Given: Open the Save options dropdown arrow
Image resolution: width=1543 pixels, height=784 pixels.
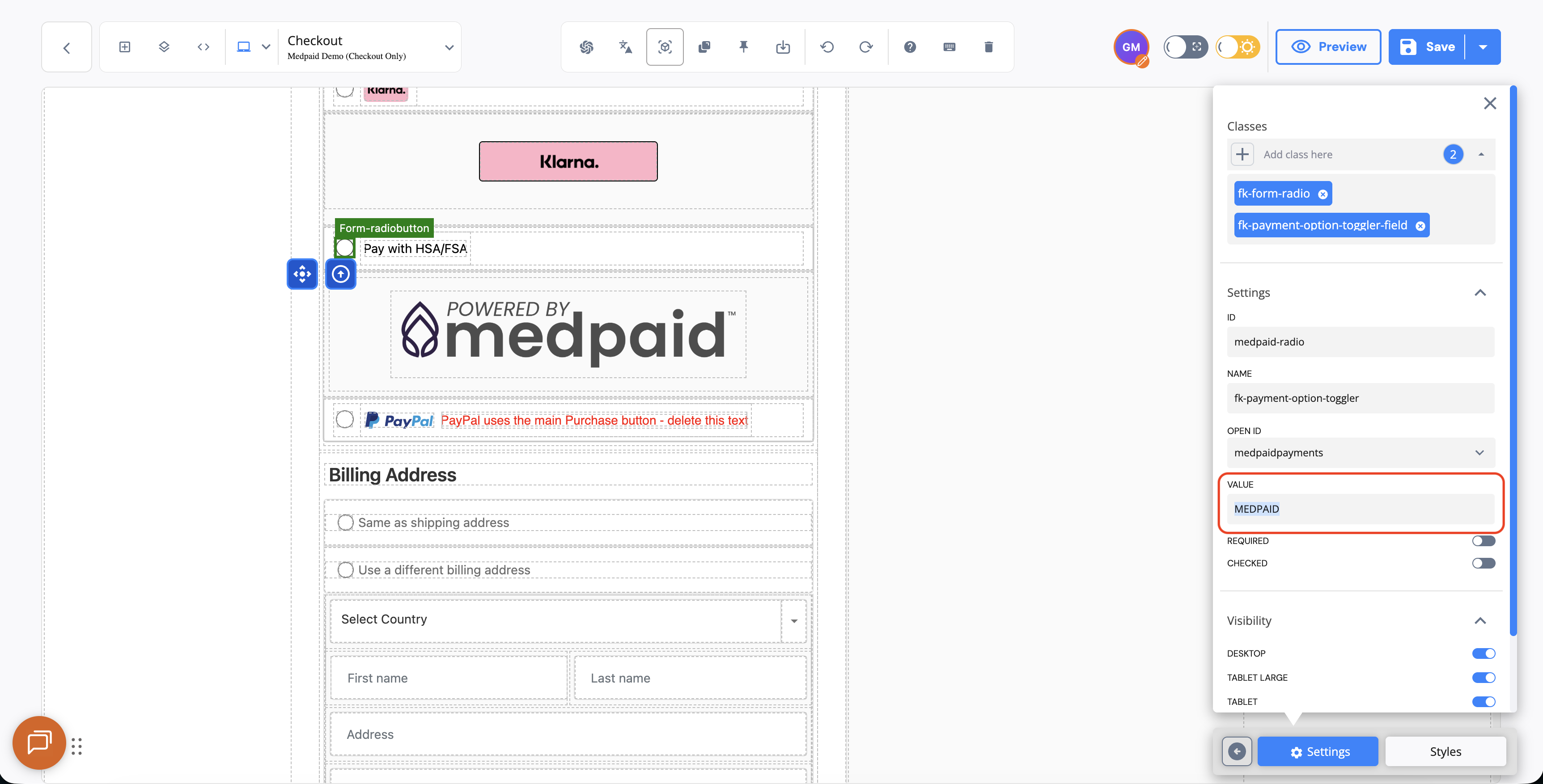Looking at the screenshot, I should 1483,46.
